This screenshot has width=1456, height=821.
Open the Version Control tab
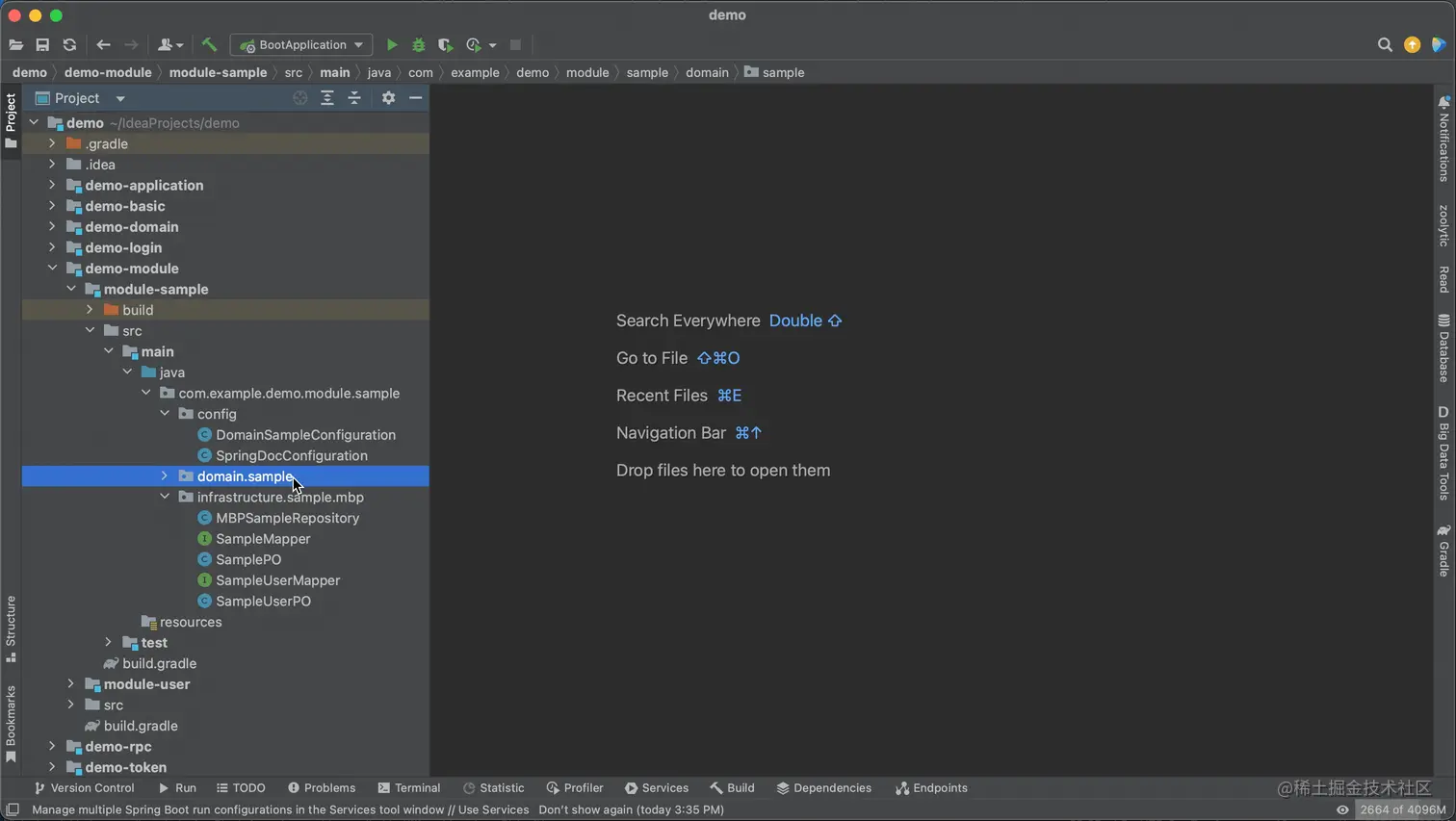(x=84, y=788)
